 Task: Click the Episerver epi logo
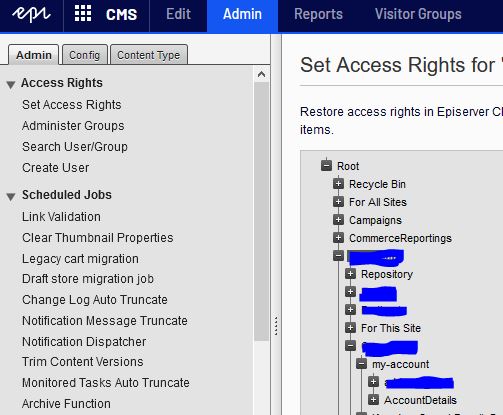31,14
